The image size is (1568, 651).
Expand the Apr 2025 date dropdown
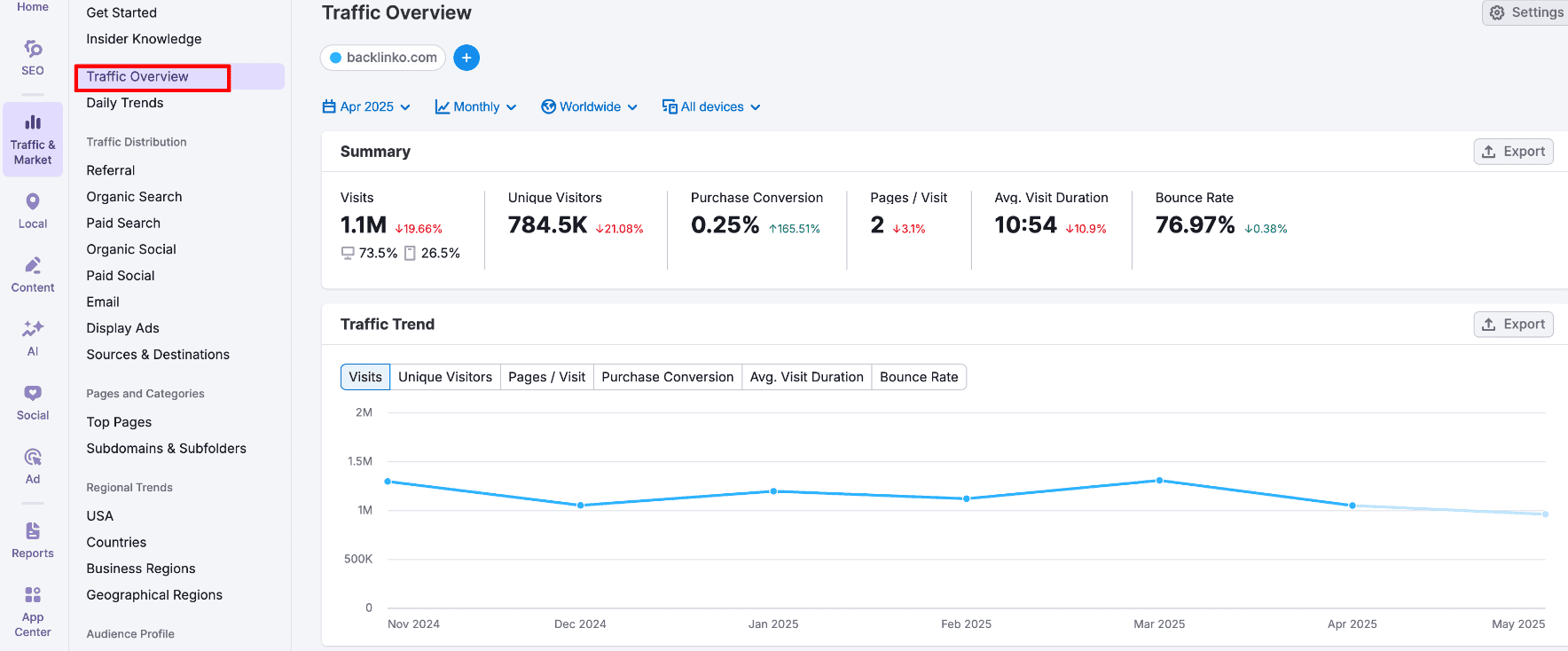366,107
